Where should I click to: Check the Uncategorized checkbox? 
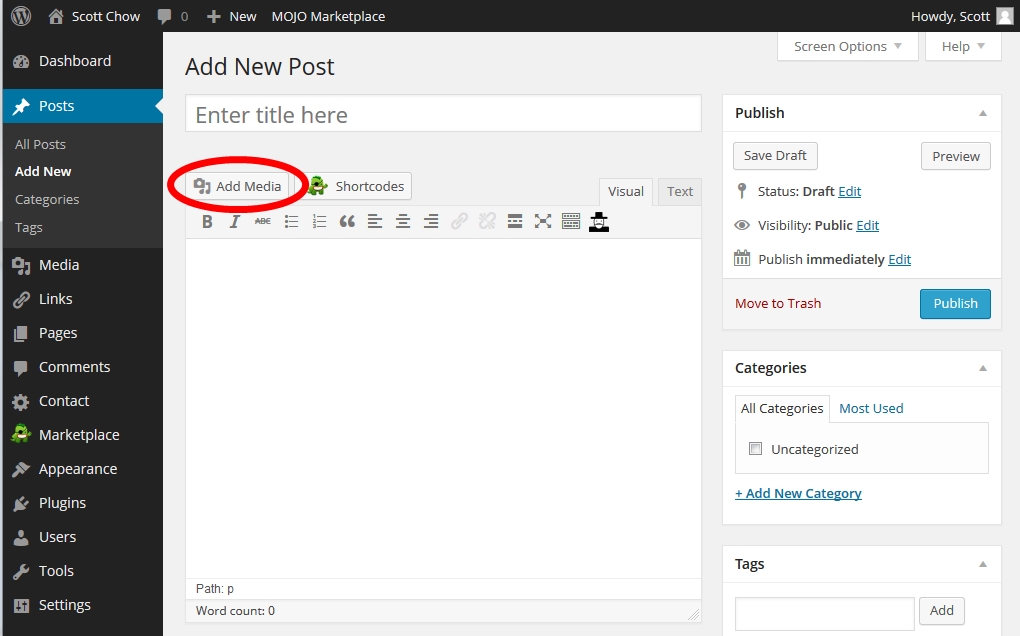point(755,449)
